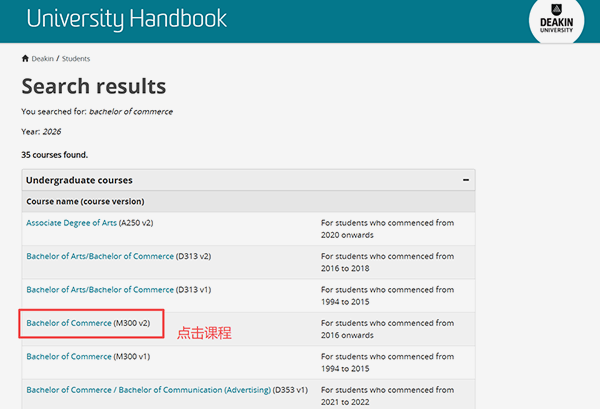Open Bachelor of Commerce / Communication (Advertising) course
The height and width of the screenshot is (409, 600).
click(x=149, y=389)
